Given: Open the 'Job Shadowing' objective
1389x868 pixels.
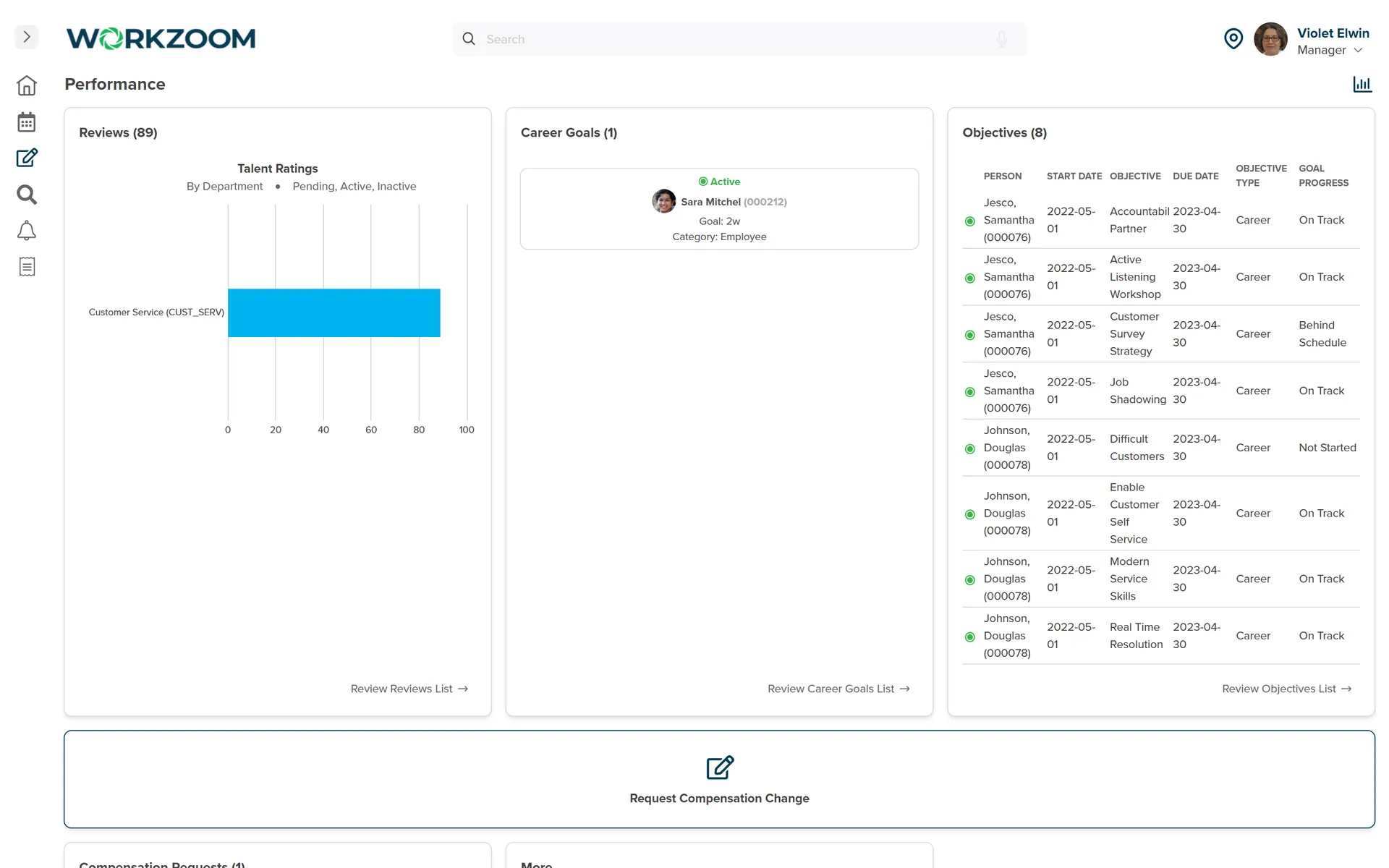Looking at the screenshot, I should pos(1138,391).
